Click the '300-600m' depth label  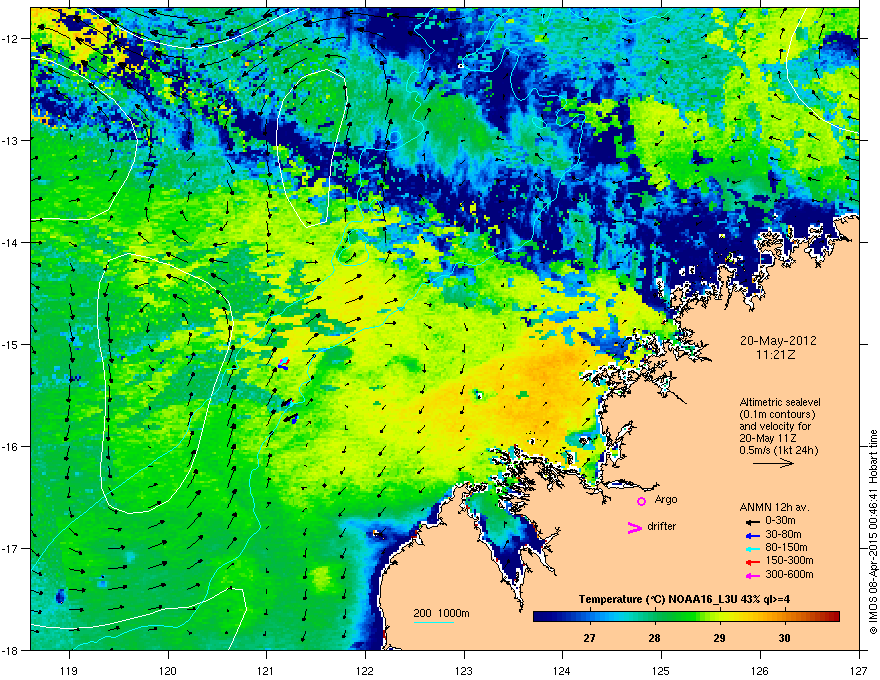coord(789,575)
